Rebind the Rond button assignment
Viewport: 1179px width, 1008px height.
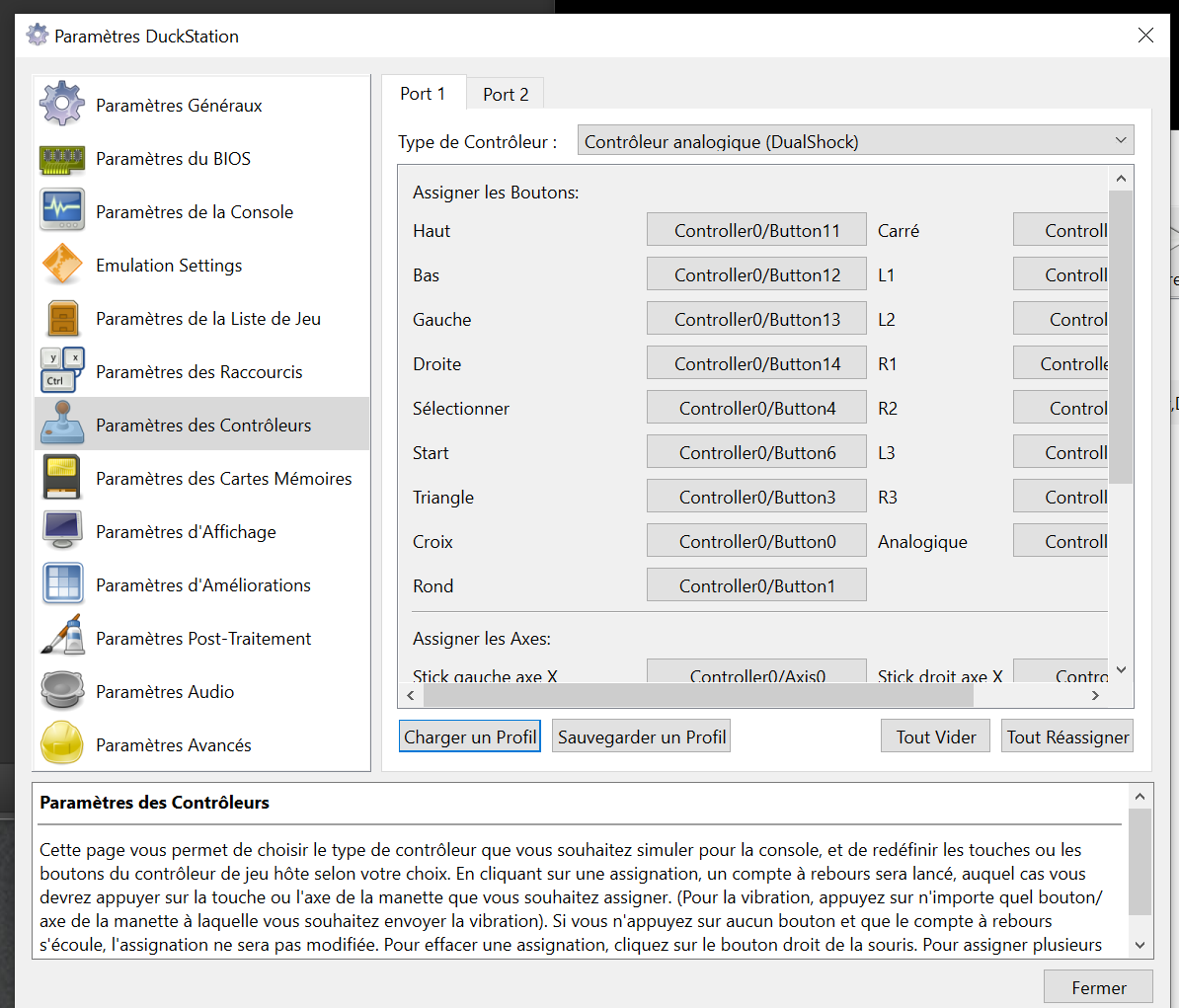pos(756,584)
